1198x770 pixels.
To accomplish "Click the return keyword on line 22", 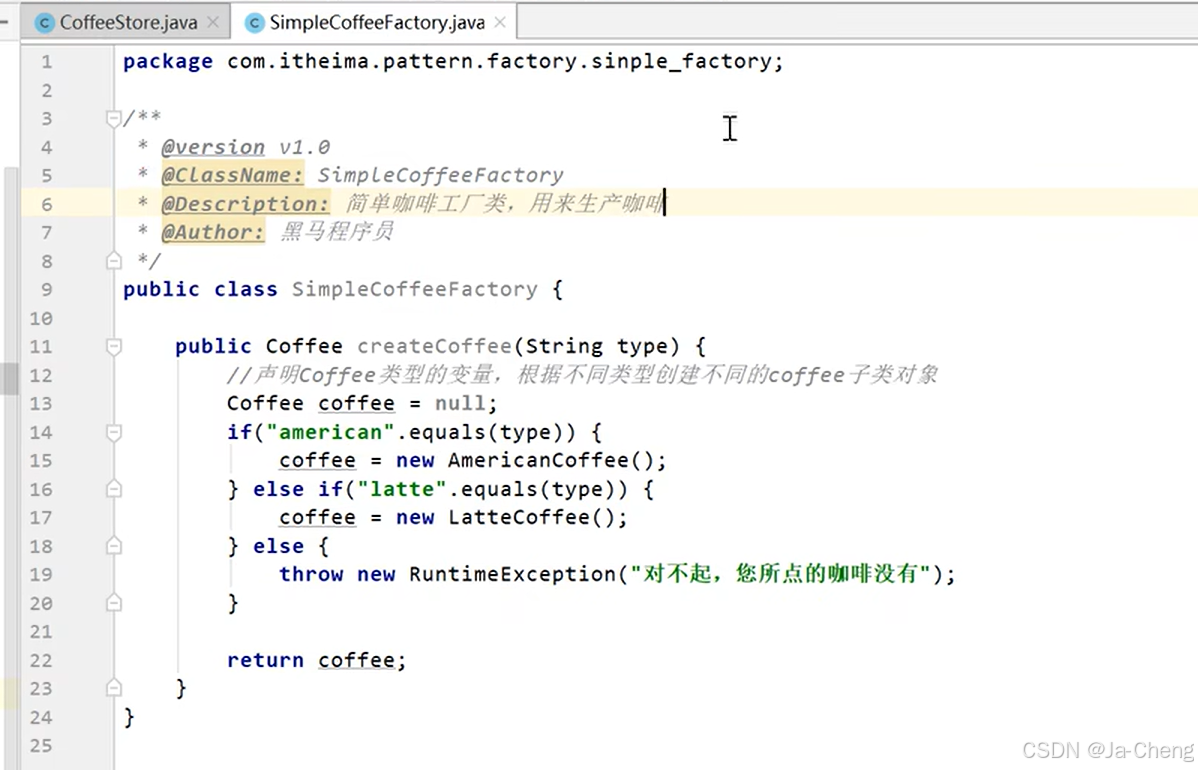I will click(x=265, y=660).
